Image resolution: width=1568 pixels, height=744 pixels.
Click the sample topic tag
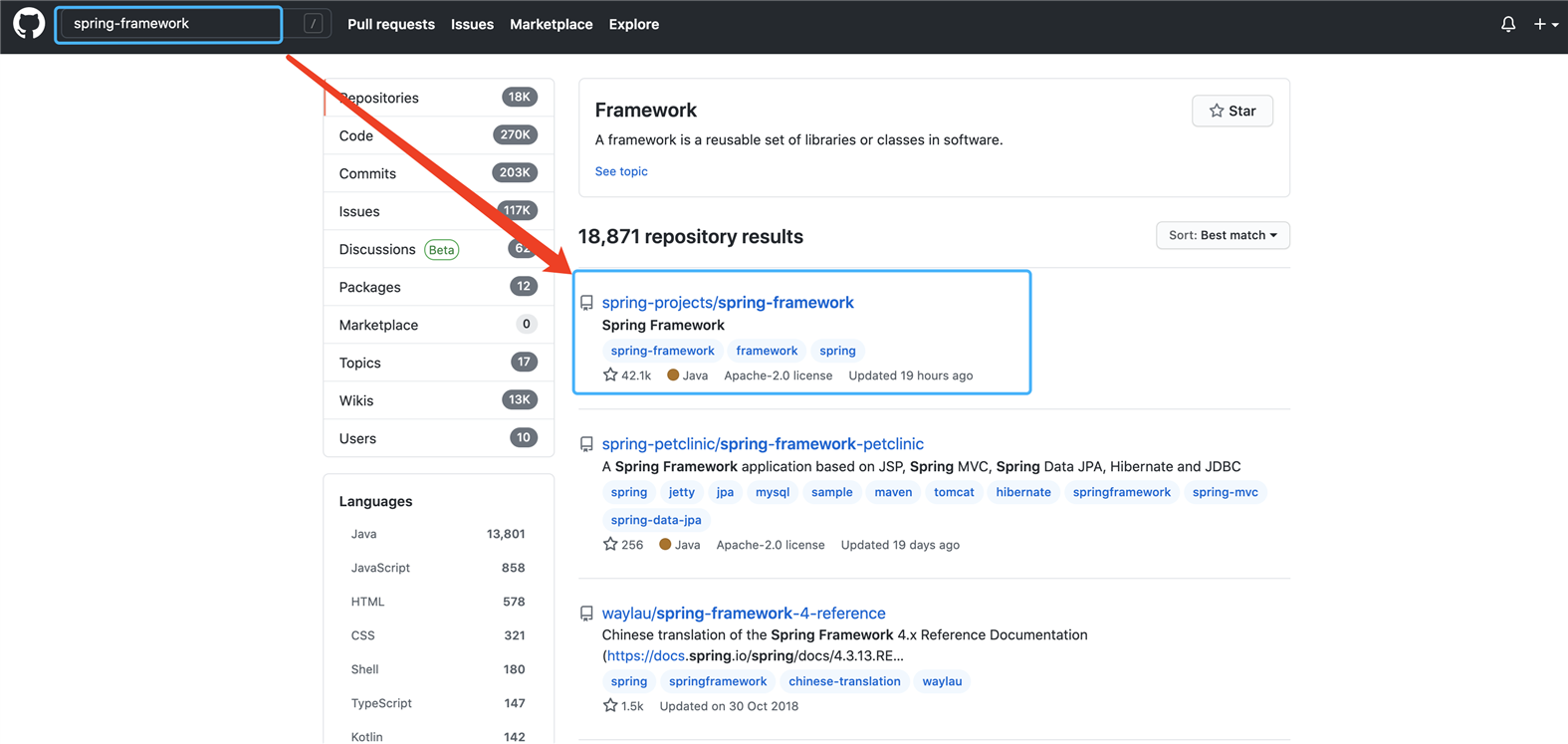click(832, 492)
